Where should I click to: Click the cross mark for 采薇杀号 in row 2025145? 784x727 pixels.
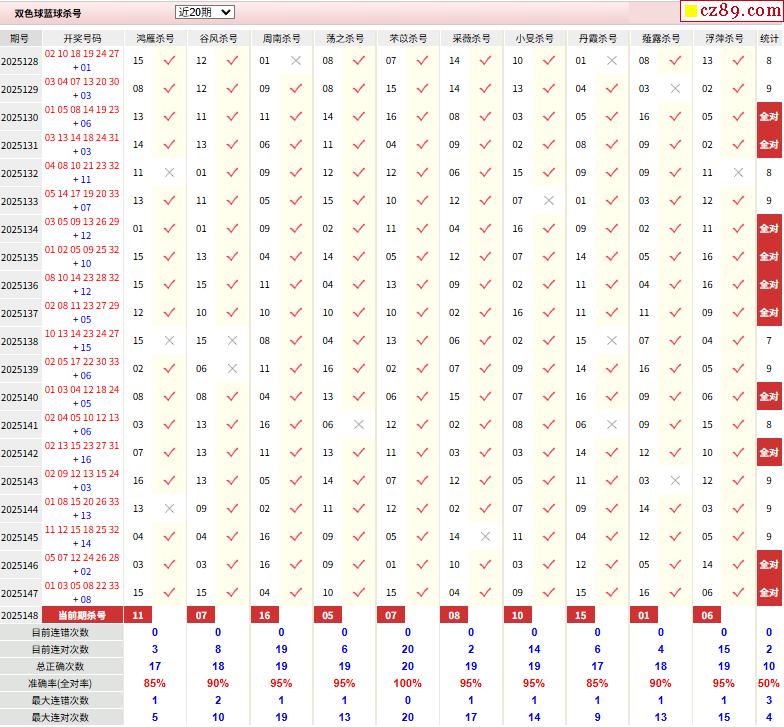click(x=485, y=537)
